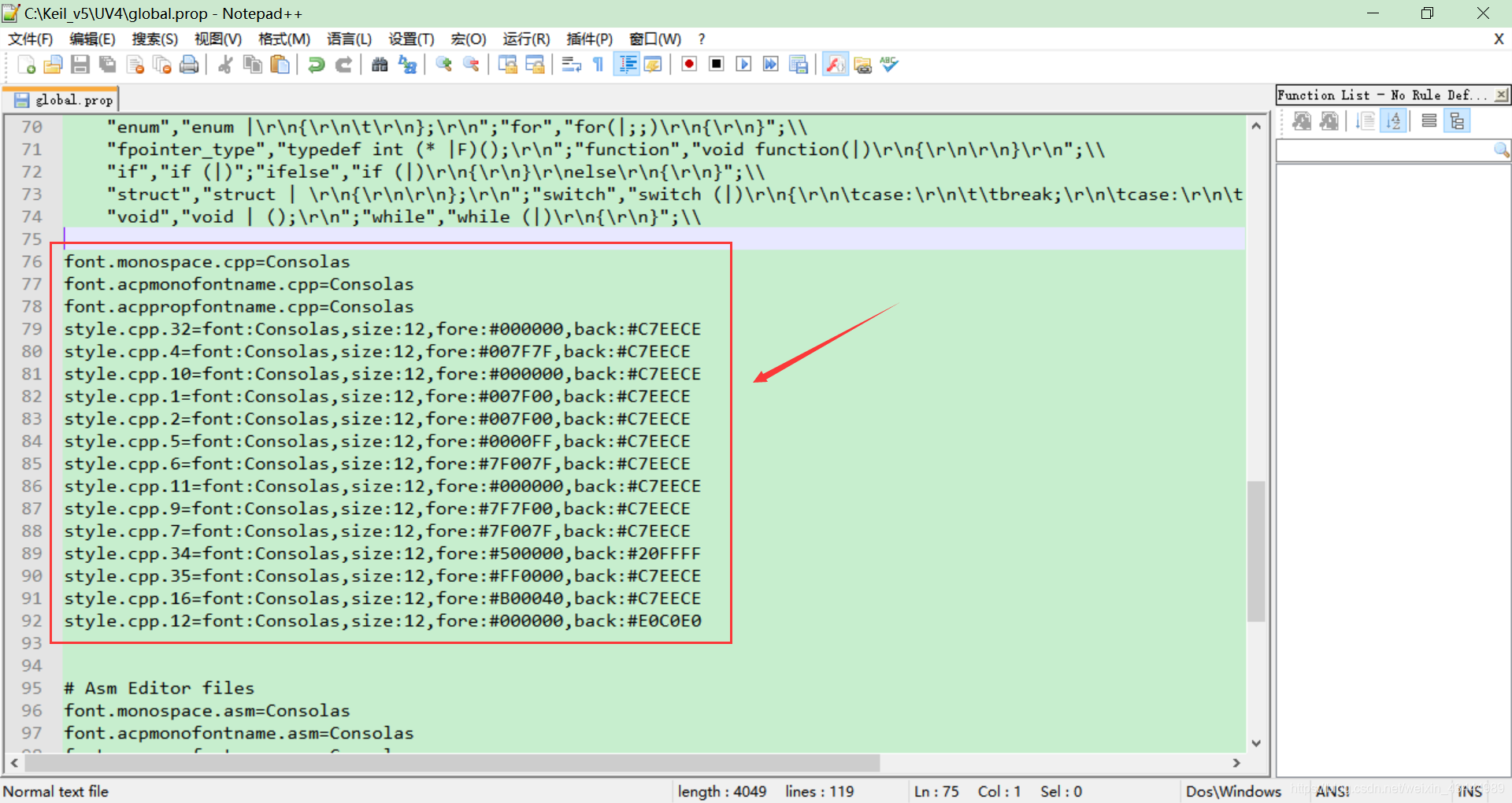Click the ABC spell-check toolbar icon
Screen dimensions: 1512x803
click(889, 65)
